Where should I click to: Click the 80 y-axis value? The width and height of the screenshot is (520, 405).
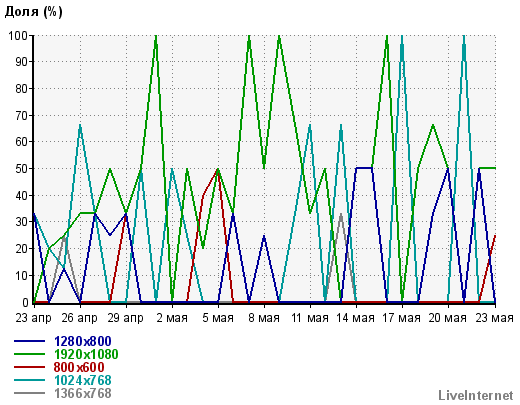pos(22,89)
